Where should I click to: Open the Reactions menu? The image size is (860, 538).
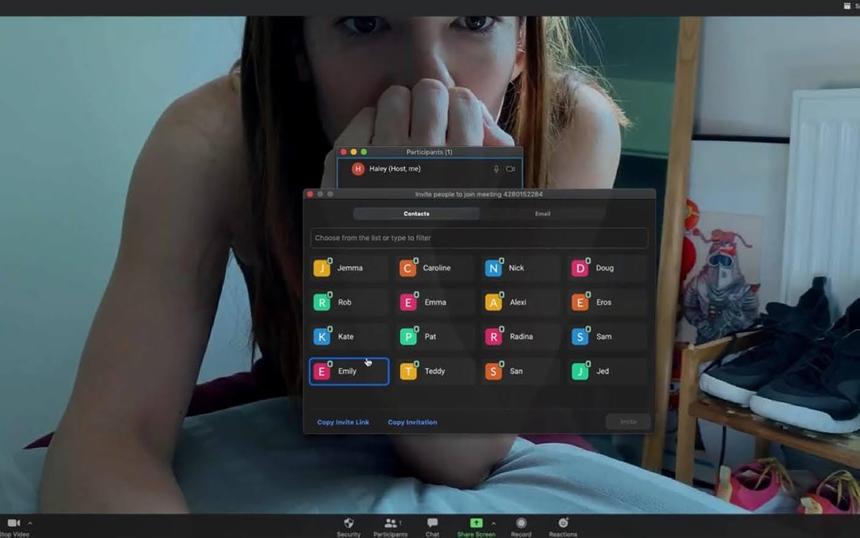pyautogui.click(x=563, y=524)
